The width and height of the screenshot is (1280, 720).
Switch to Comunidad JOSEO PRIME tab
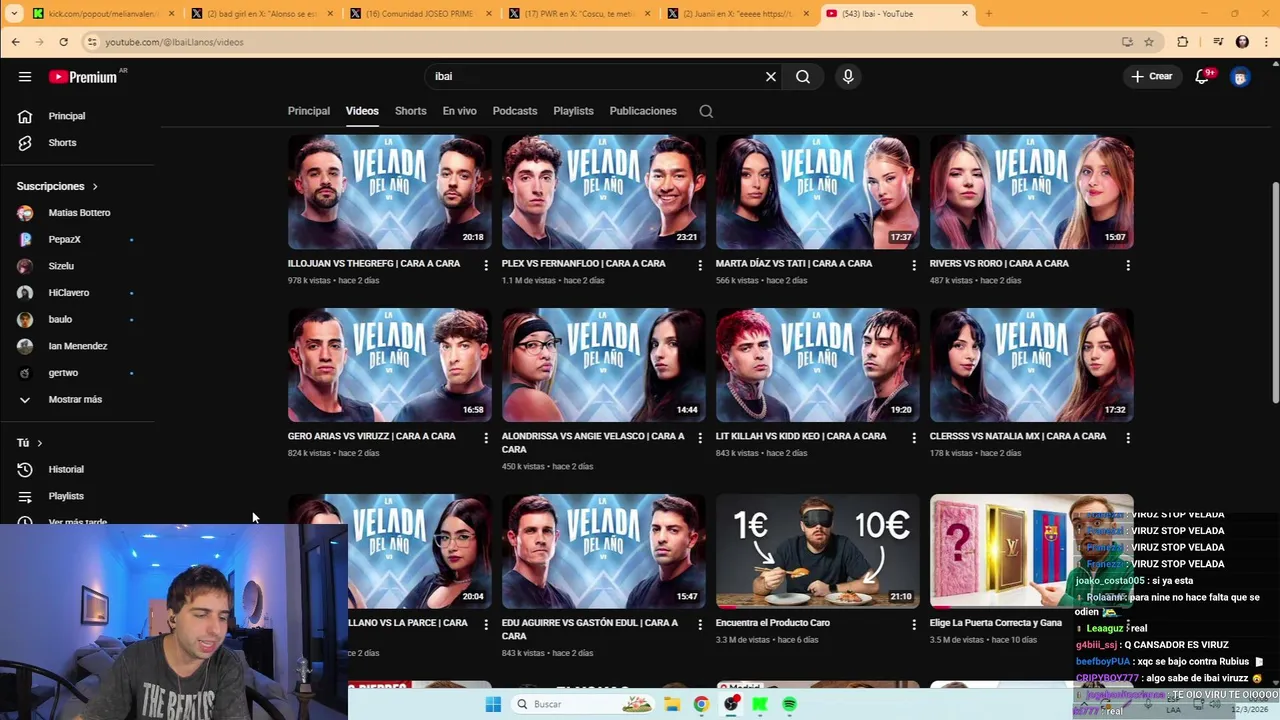tap(420, 13)
